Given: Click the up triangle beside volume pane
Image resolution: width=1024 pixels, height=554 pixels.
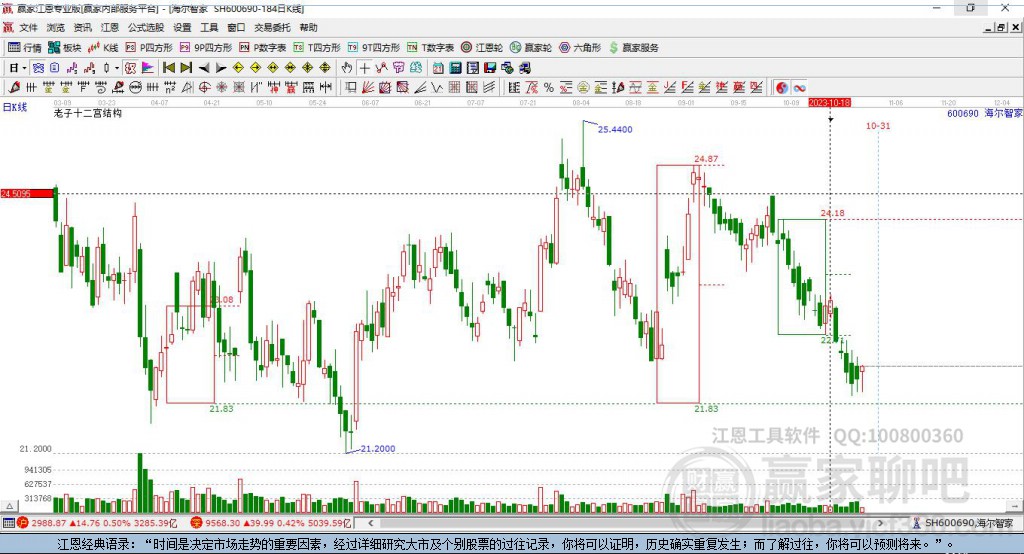Looking at the screenshot, I should pos(9,506).
